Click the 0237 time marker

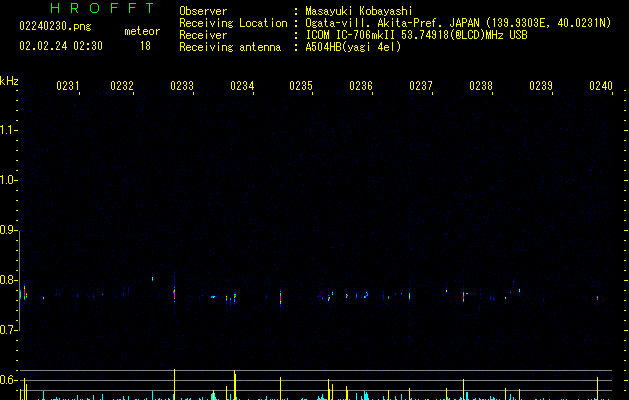point(421,85)
